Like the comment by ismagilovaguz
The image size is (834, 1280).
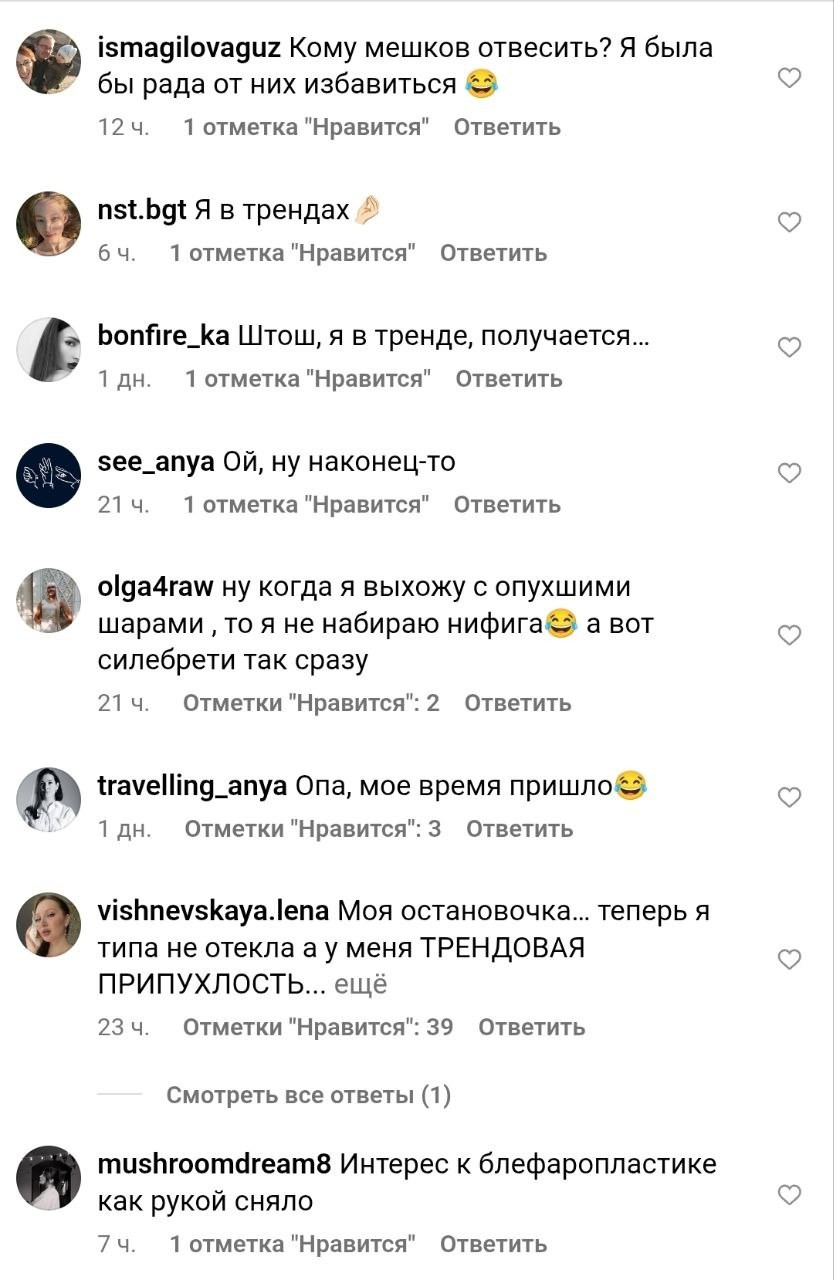790,78
